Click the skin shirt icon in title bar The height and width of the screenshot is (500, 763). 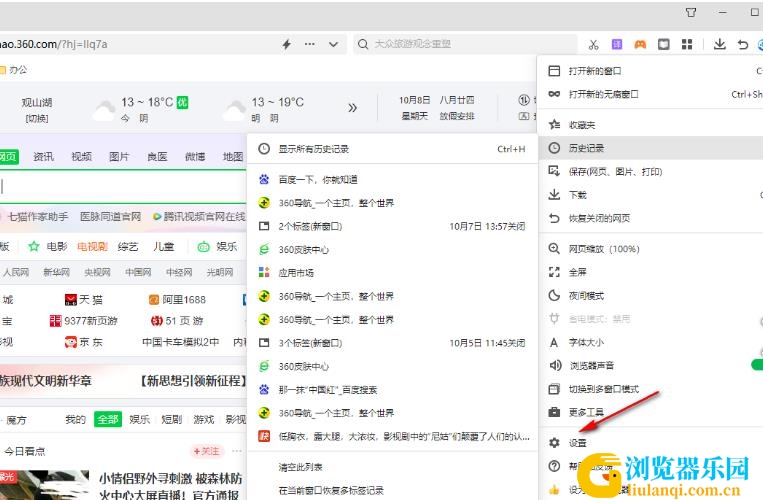pos(690,13)
